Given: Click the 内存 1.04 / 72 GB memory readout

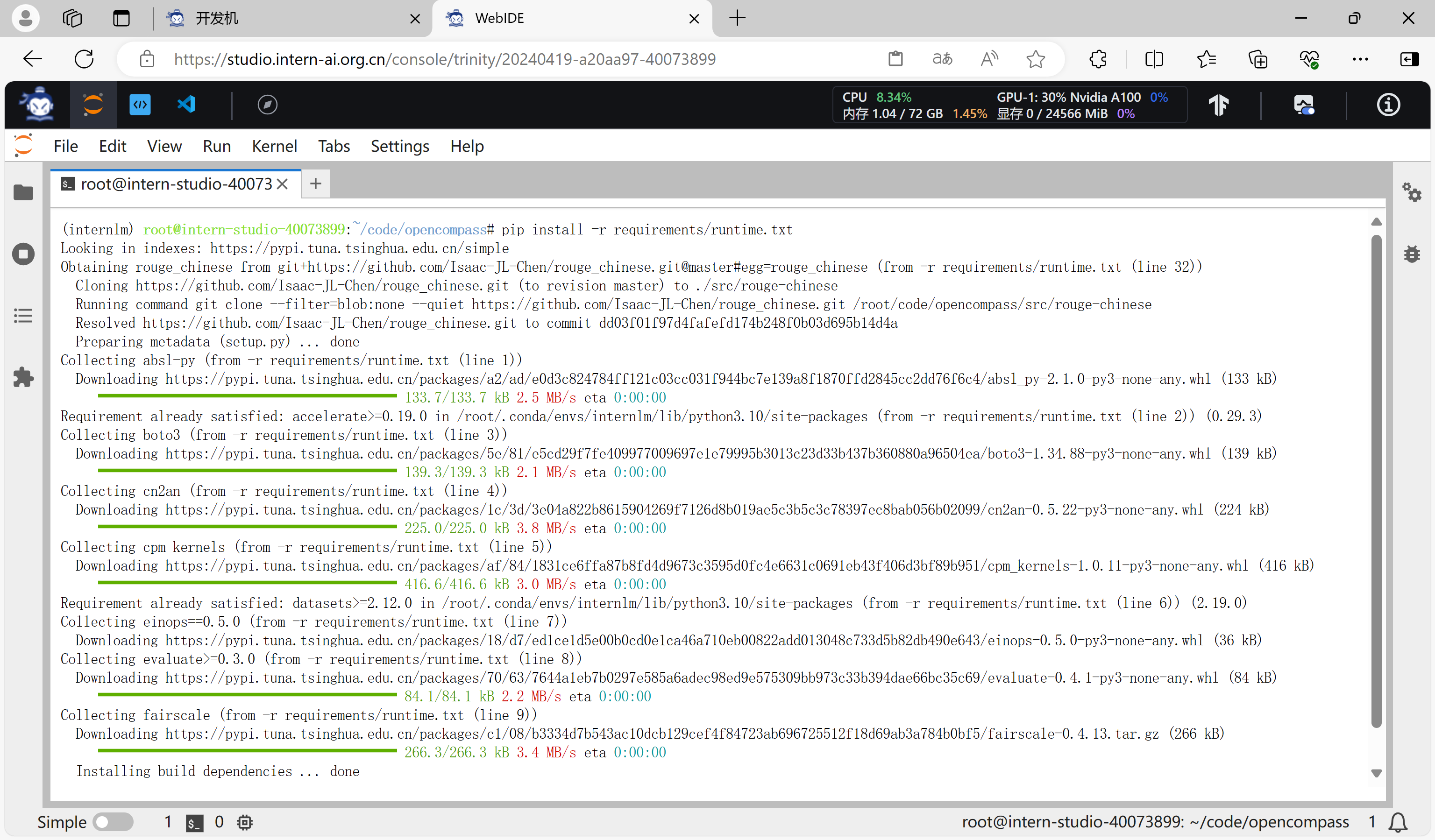Looking at the screenshot, I should (x=892, y=113).
